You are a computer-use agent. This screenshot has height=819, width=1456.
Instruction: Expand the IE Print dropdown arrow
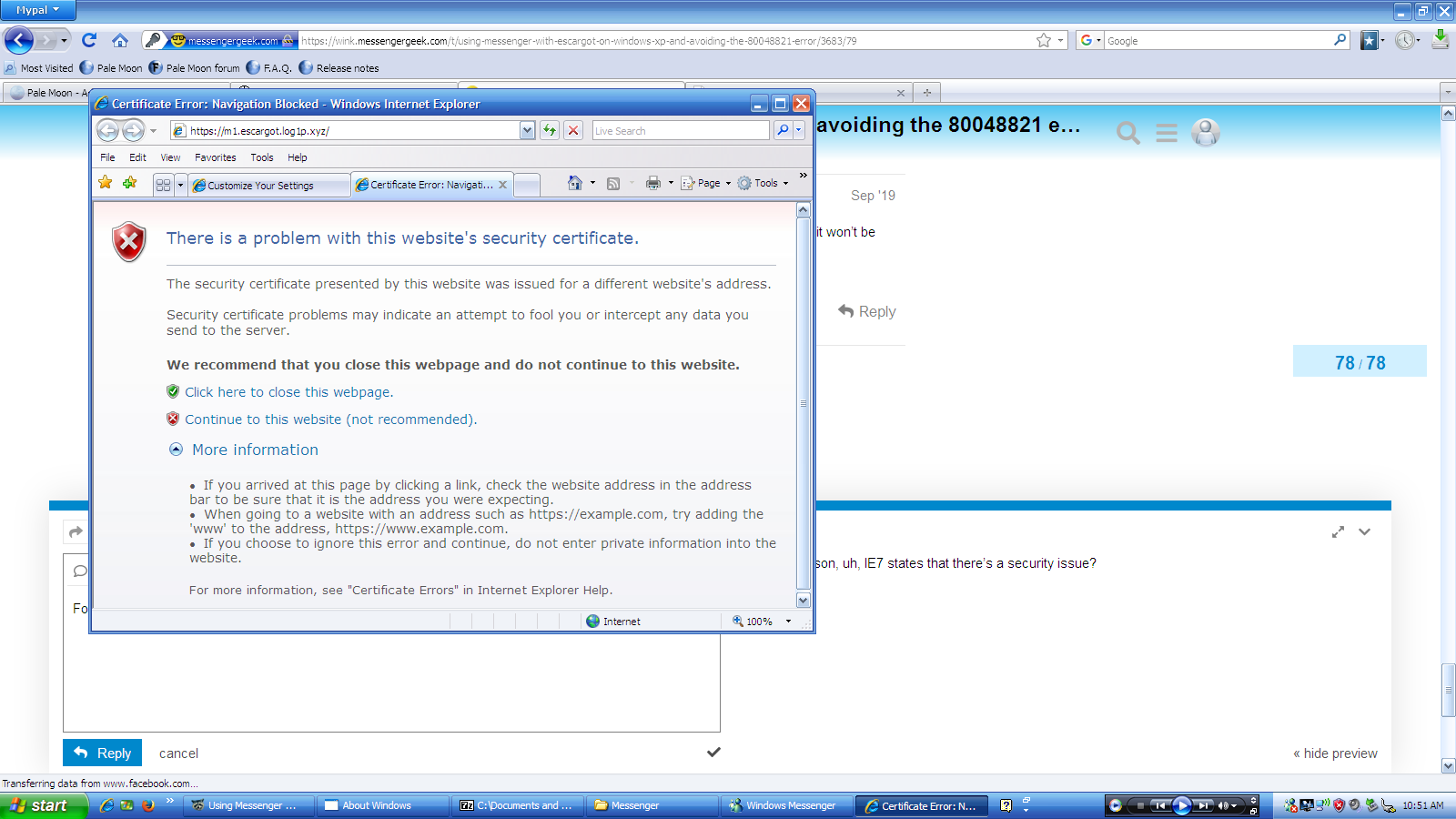(x=672, y=183)
